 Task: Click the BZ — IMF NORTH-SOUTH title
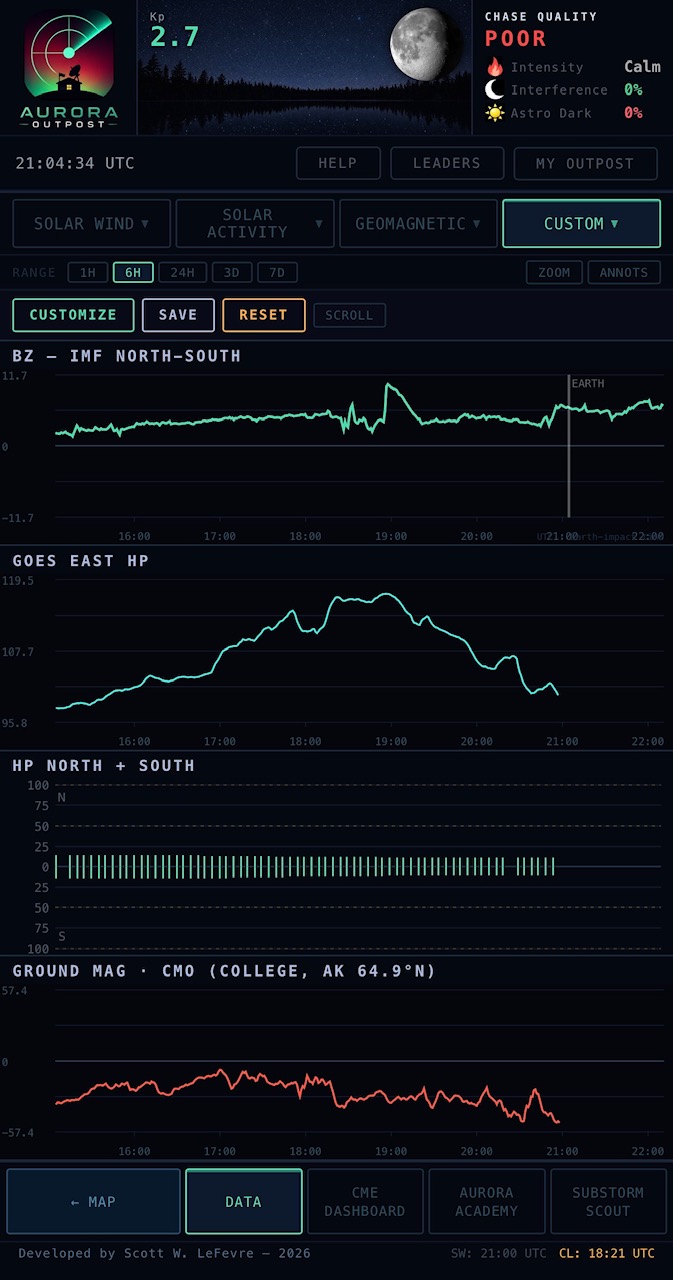(x=127, y=356)
